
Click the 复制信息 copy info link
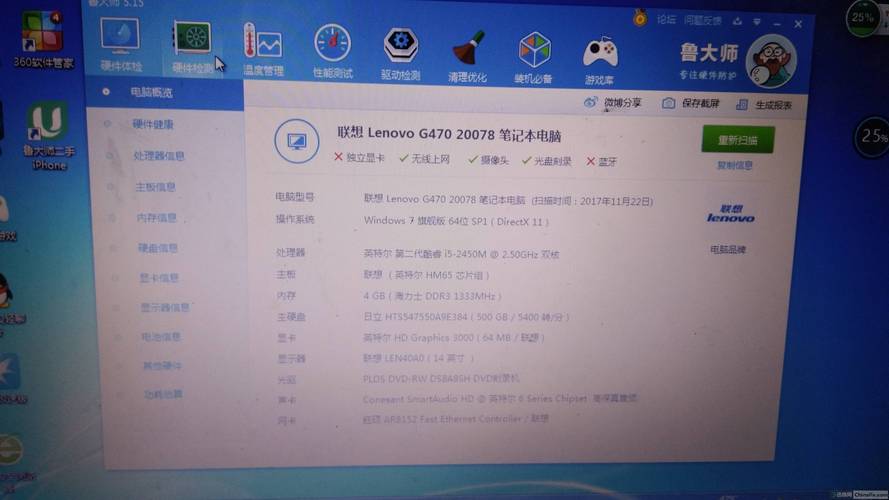tap(735, 166)
